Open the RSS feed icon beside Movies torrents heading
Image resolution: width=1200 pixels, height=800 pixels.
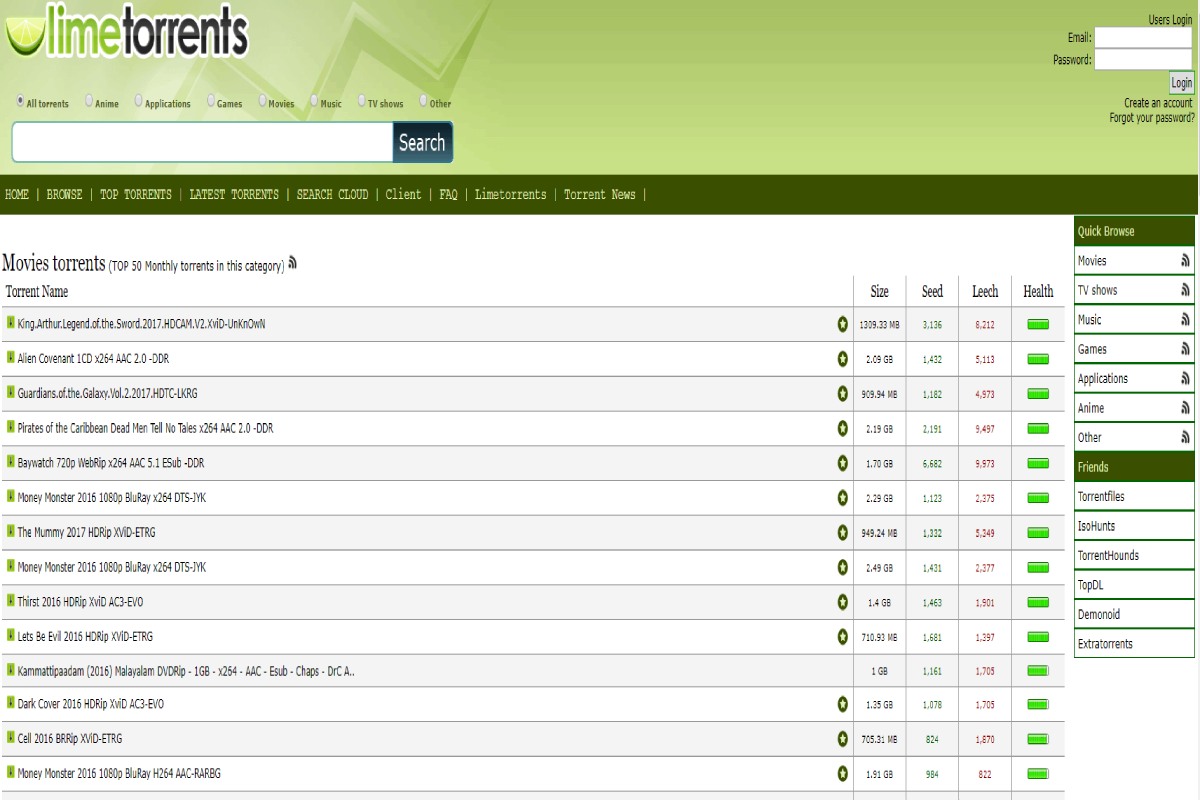pos(293,264)
